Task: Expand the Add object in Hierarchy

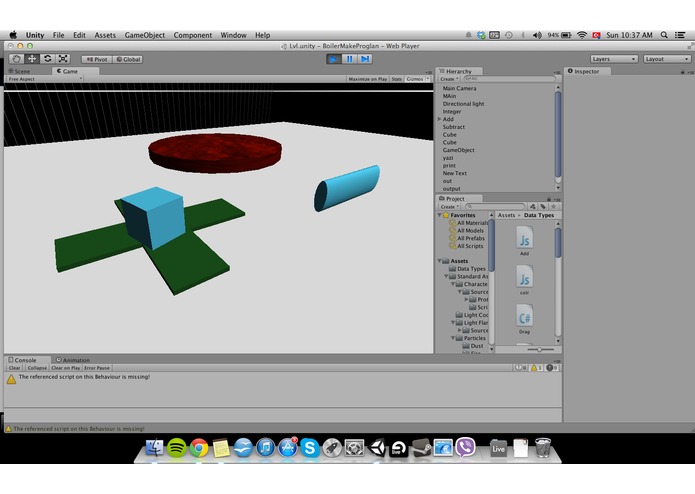Action: pos(439,119)
